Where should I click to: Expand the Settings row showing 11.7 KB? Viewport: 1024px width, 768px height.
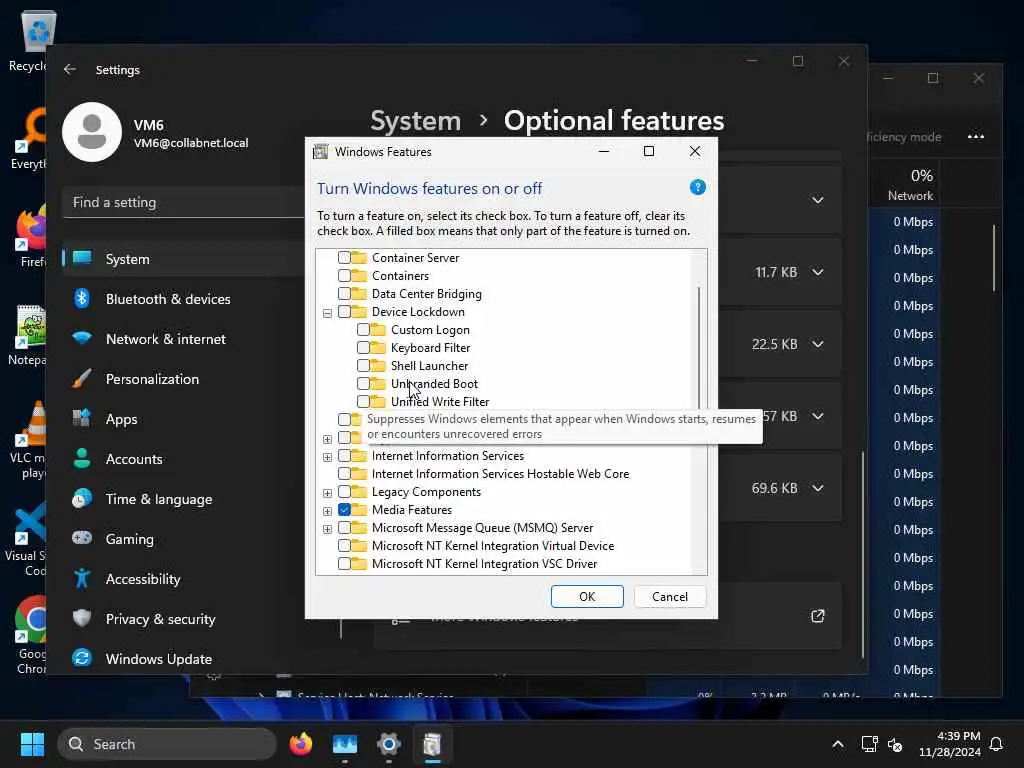818,272
